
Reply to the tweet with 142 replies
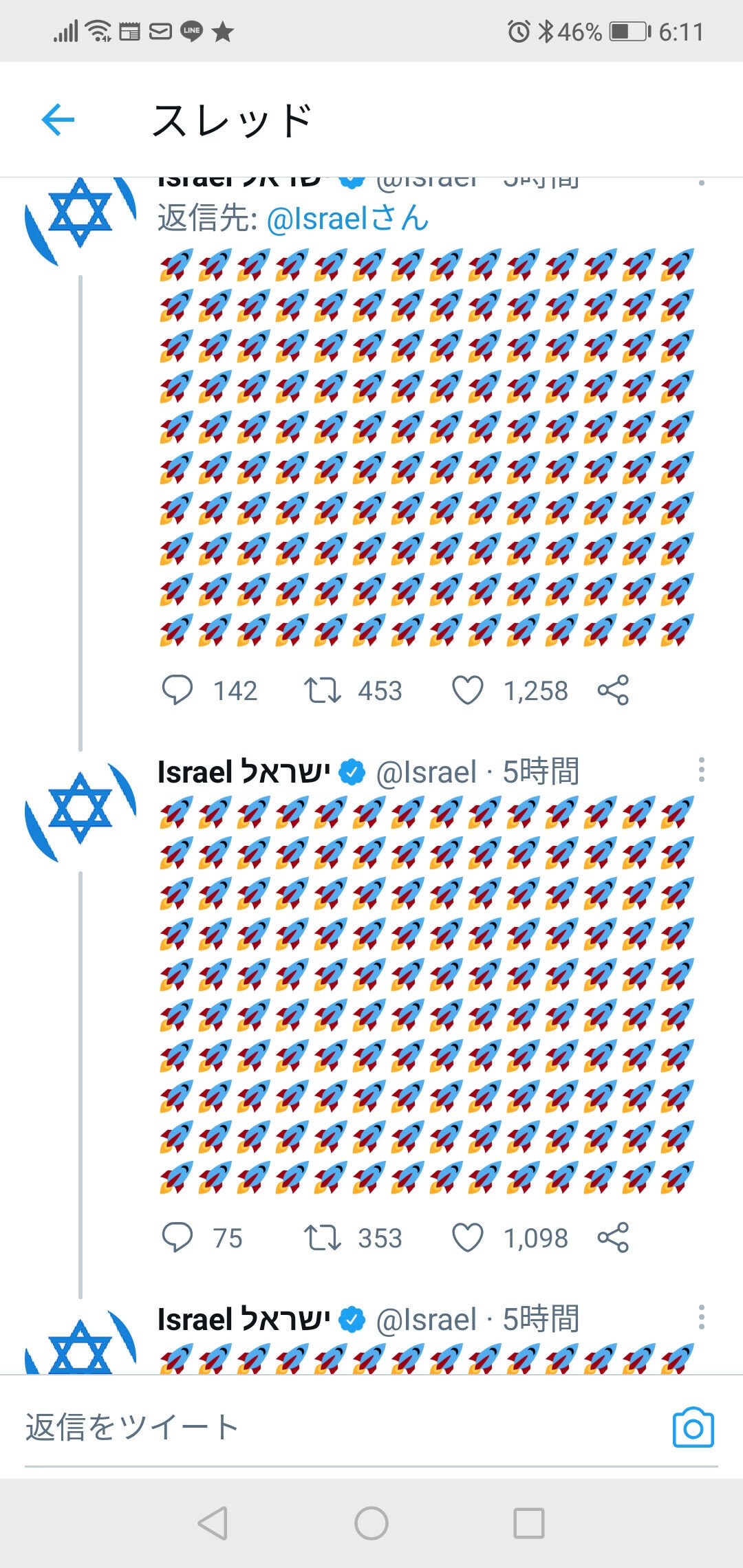coord(177,690)
